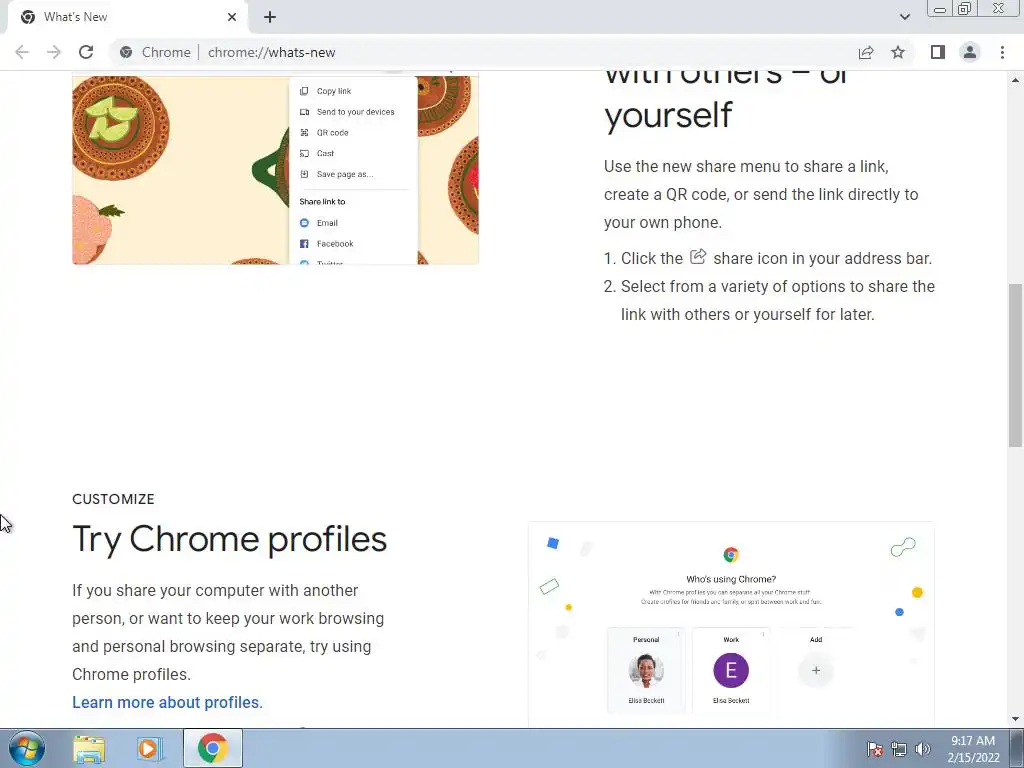This screenshot has width=1024, height=768.
Task: Click 'QR code' in the share menu image
Action: 332,133
